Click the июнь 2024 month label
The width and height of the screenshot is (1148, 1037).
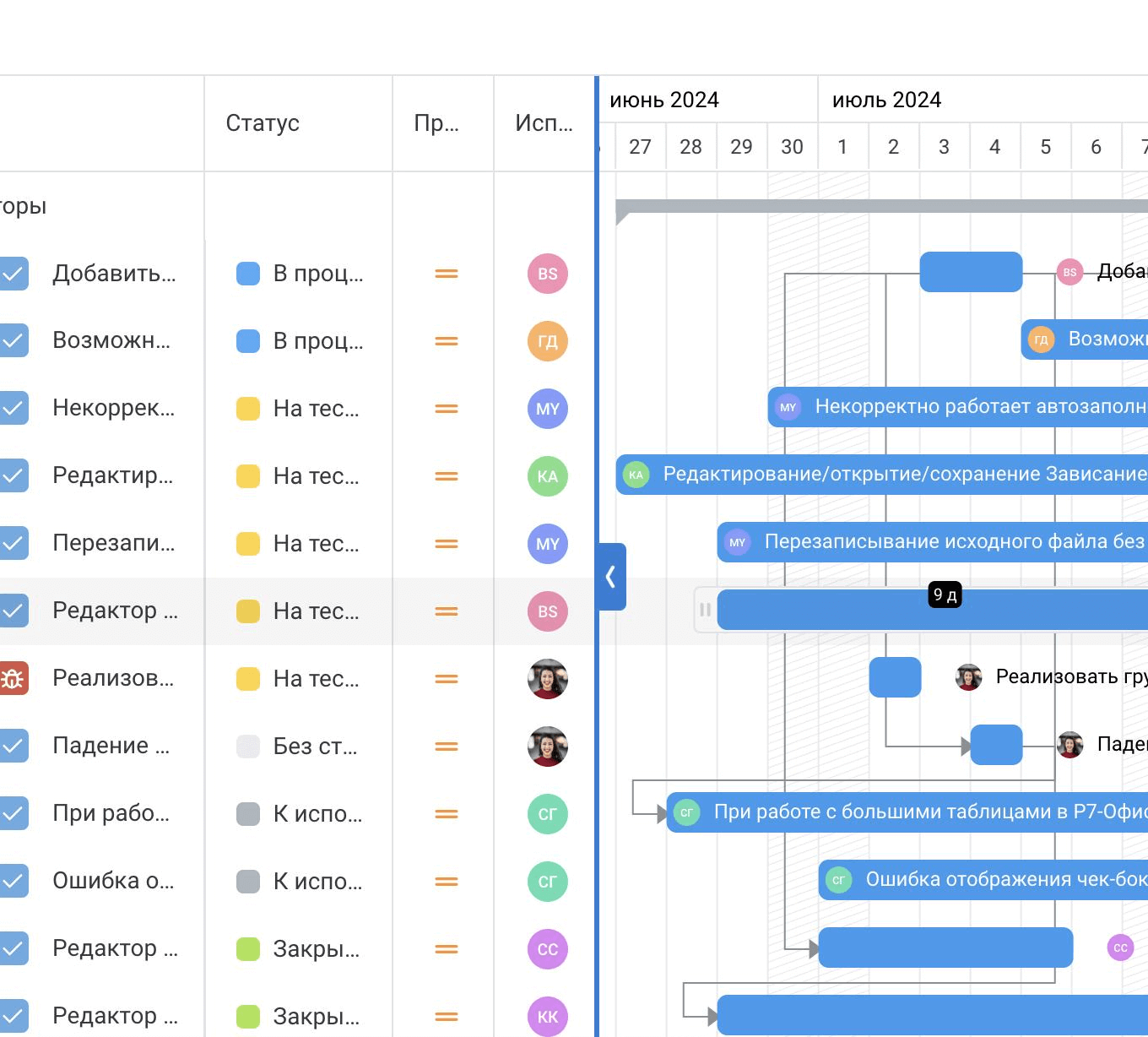[664, 100]
